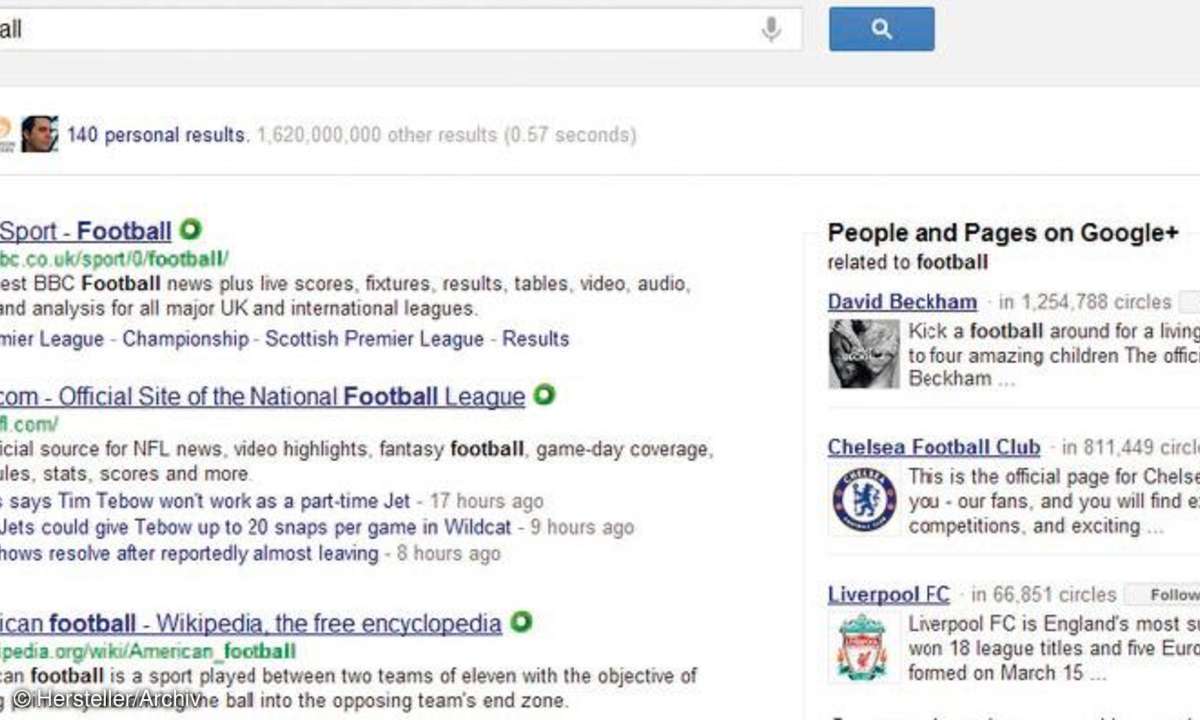This screenshot has width=1200, height=720.
Task: Click the green circle beside the National Football League result
Action: 543,395
